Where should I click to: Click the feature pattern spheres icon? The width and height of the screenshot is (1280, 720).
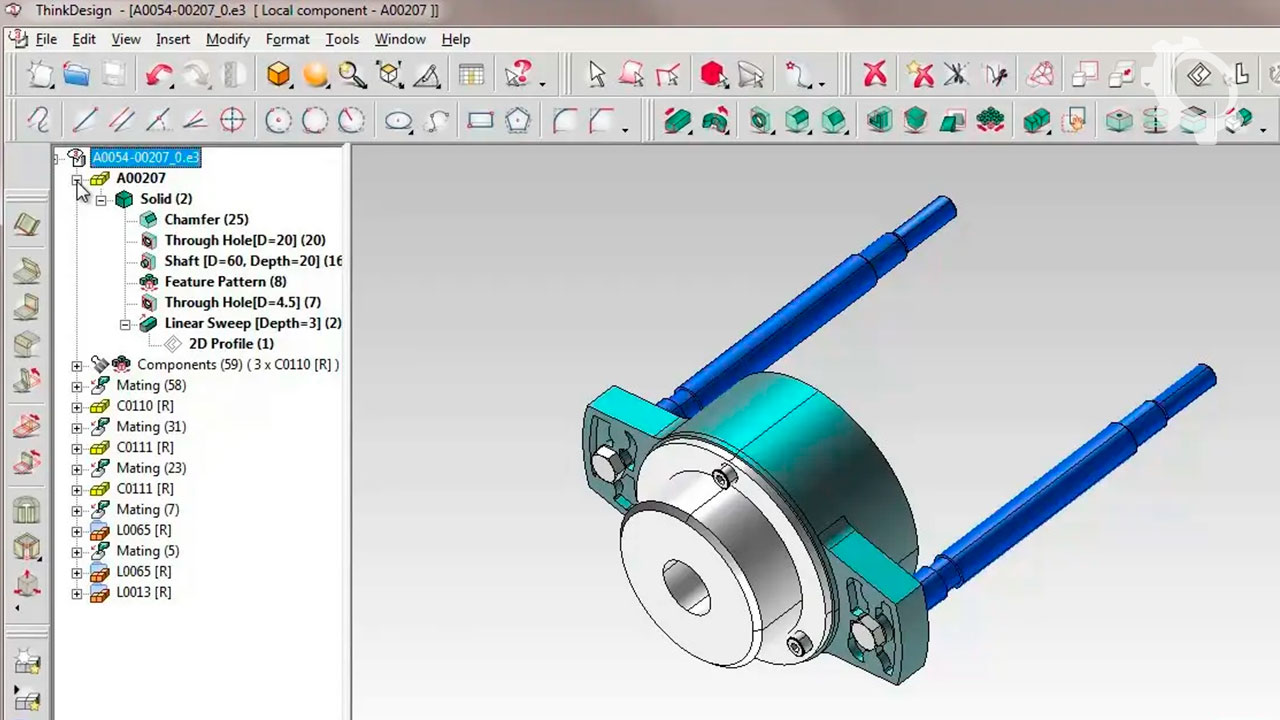[990, 121]
